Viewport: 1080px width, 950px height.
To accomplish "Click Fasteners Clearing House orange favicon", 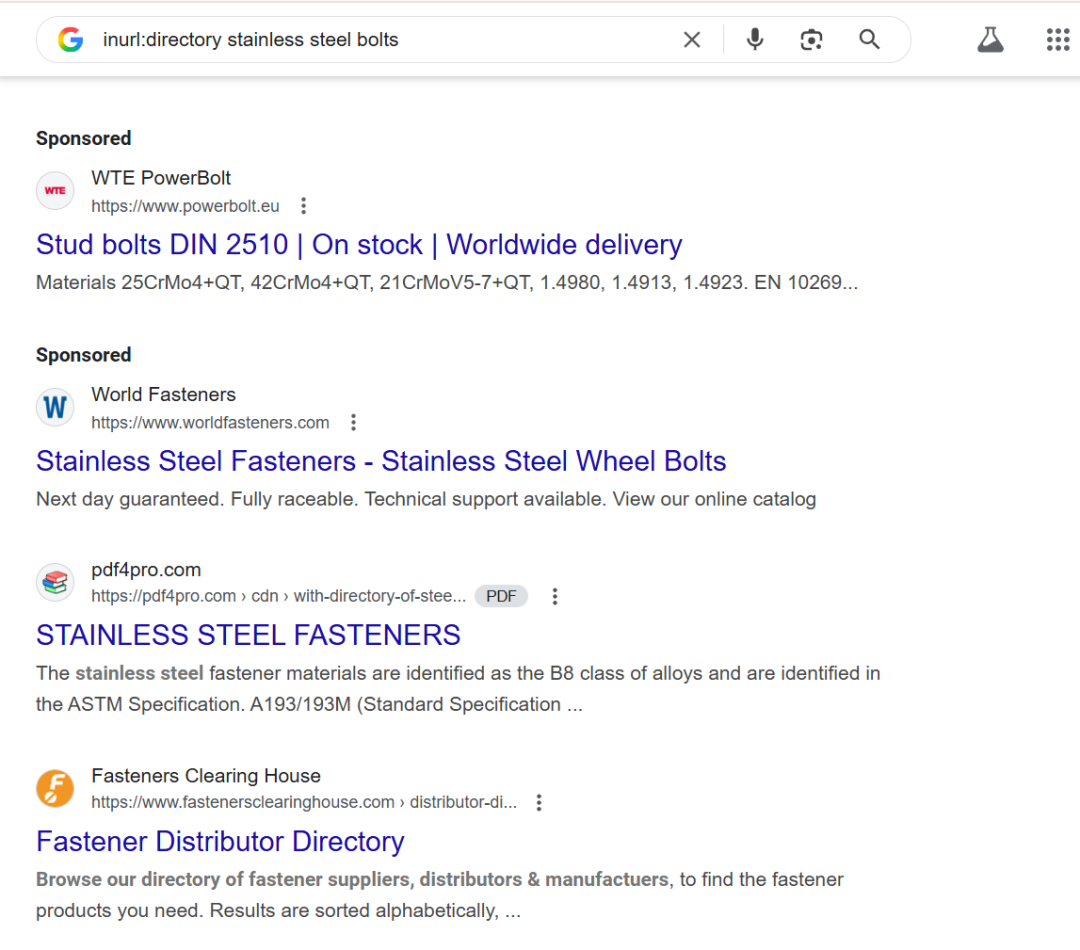I will (55, 788).
